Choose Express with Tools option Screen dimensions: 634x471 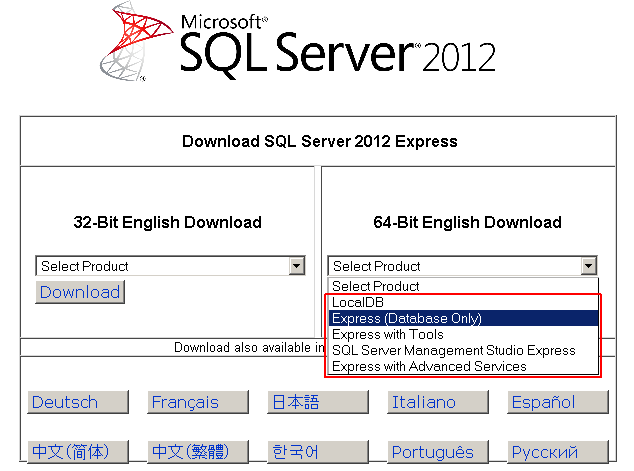463,334
